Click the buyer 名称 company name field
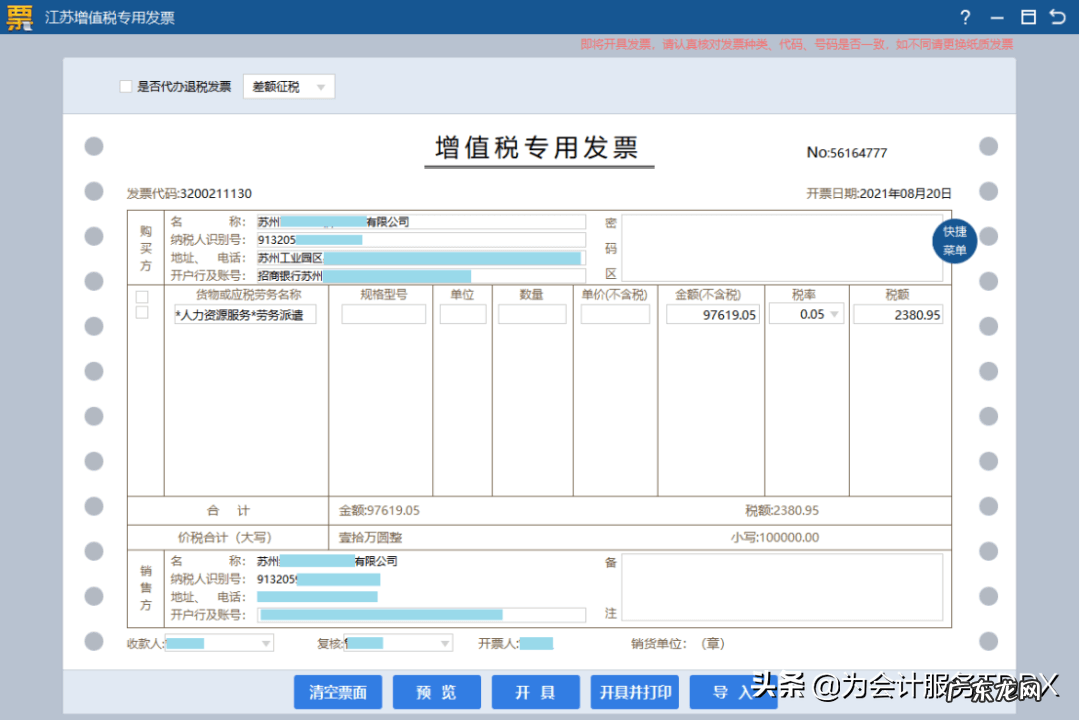Screen dimensions: 1080x720 (x=420, y=221)
